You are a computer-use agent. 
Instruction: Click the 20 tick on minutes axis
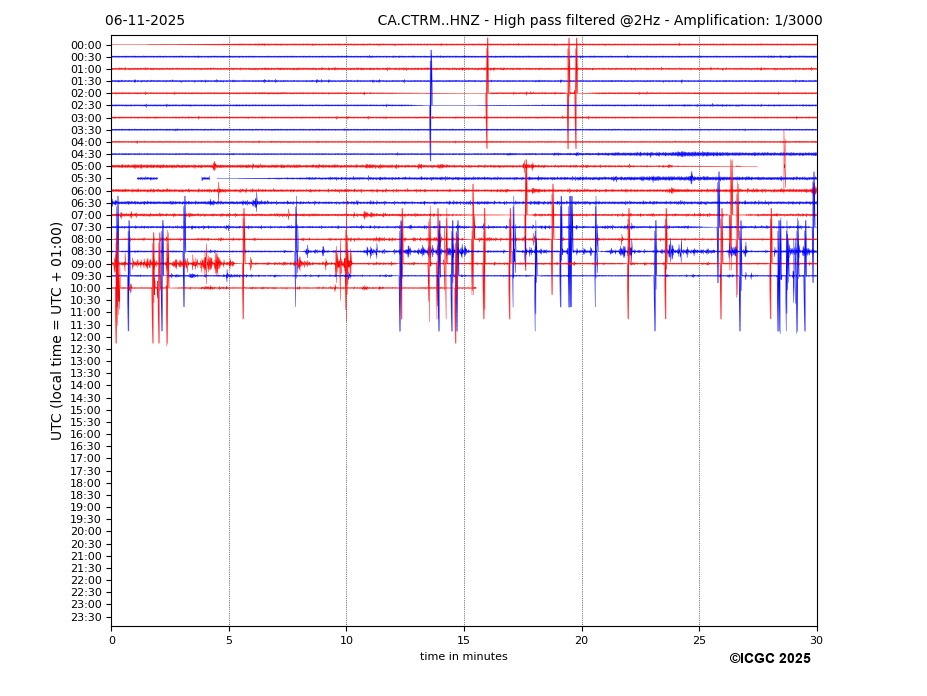pyautogui.click(x=582, y=640)
